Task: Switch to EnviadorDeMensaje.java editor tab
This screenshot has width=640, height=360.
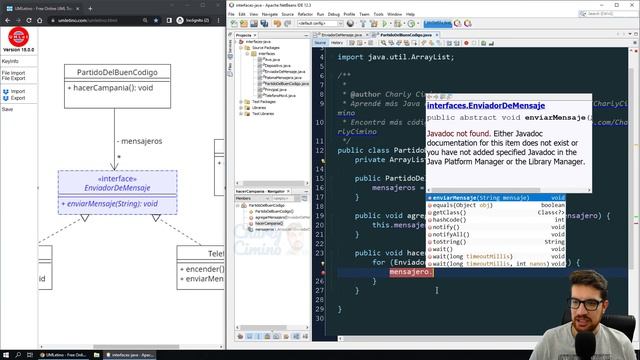Action: [342, 35]
